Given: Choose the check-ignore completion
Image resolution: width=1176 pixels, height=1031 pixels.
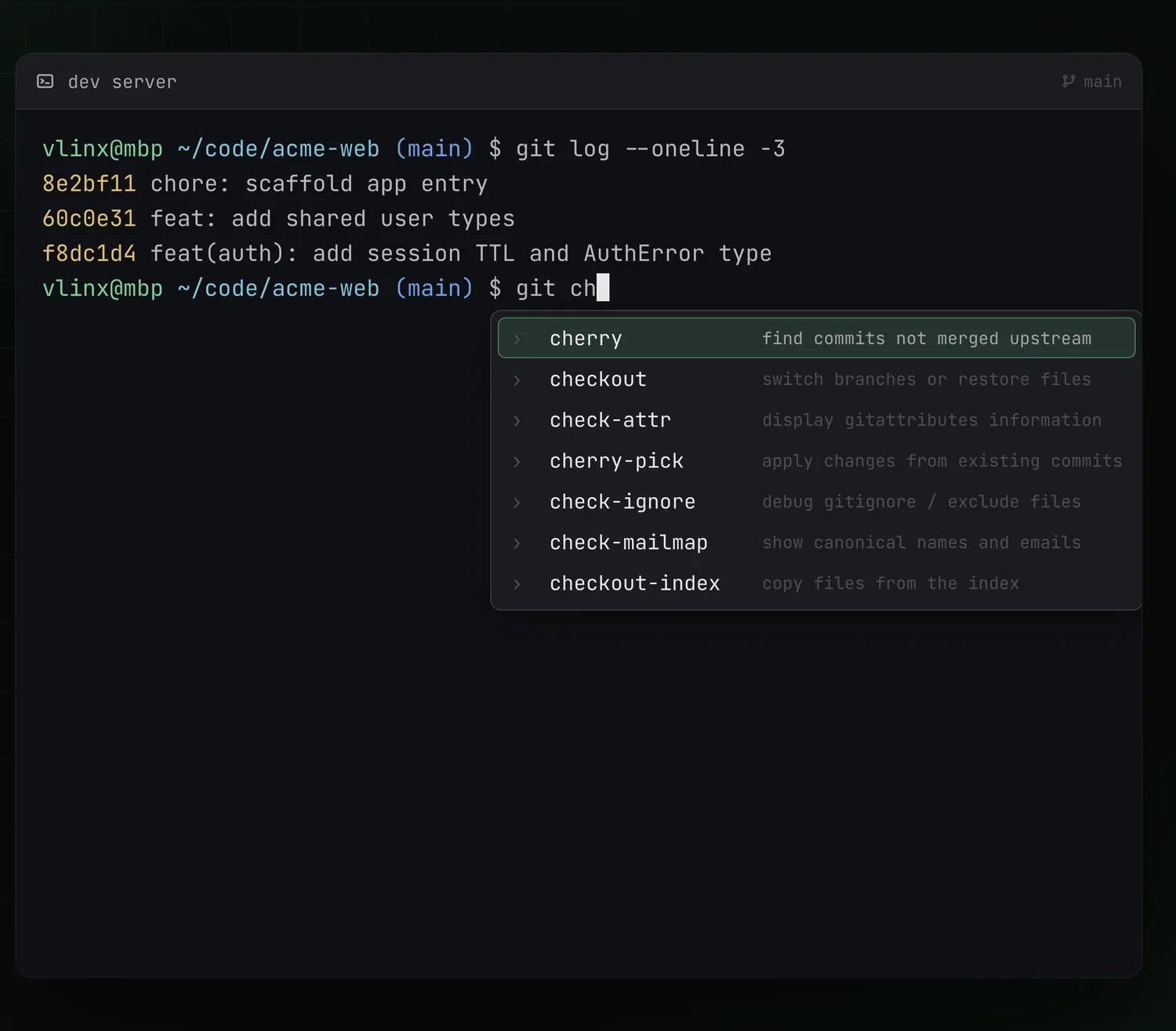Looking at the screenshot, I should [x=816, y=502].
